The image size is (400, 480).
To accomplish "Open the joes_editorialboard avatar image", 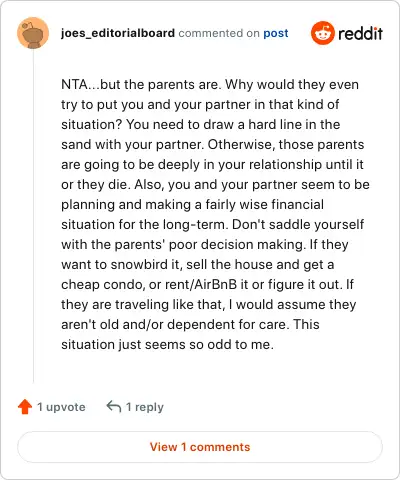I will 33,33.
